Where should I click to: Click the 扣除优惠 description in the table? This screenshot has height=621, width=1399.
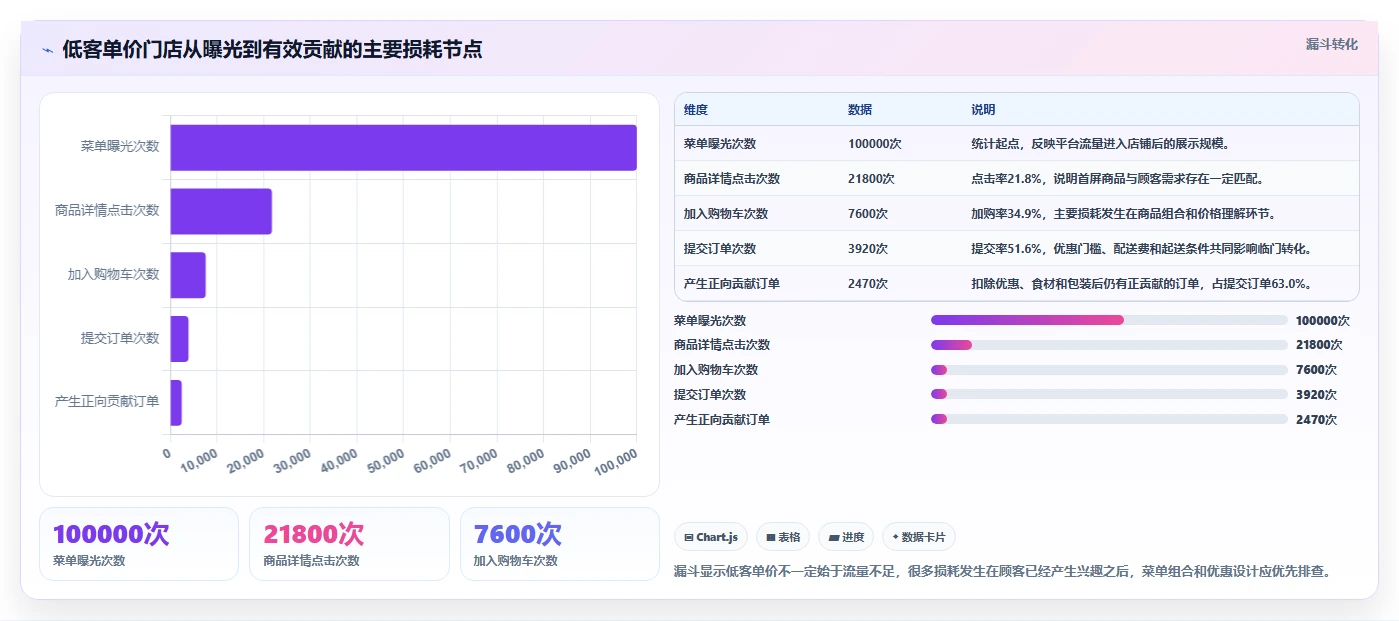click(x=1141, y=284)
